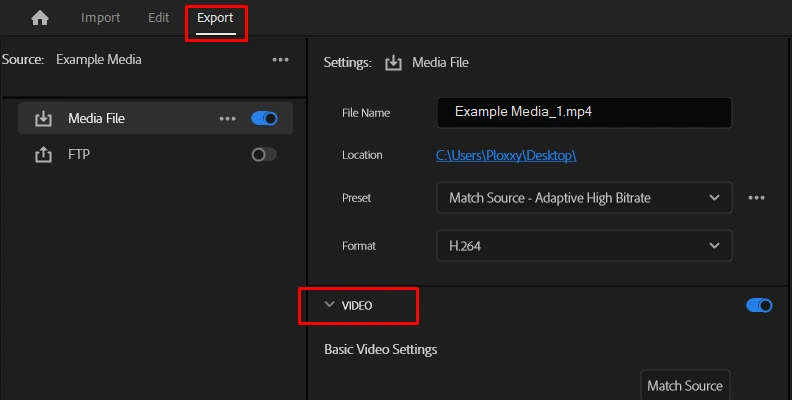Open preset options three-dot menu

click(756, 197)
